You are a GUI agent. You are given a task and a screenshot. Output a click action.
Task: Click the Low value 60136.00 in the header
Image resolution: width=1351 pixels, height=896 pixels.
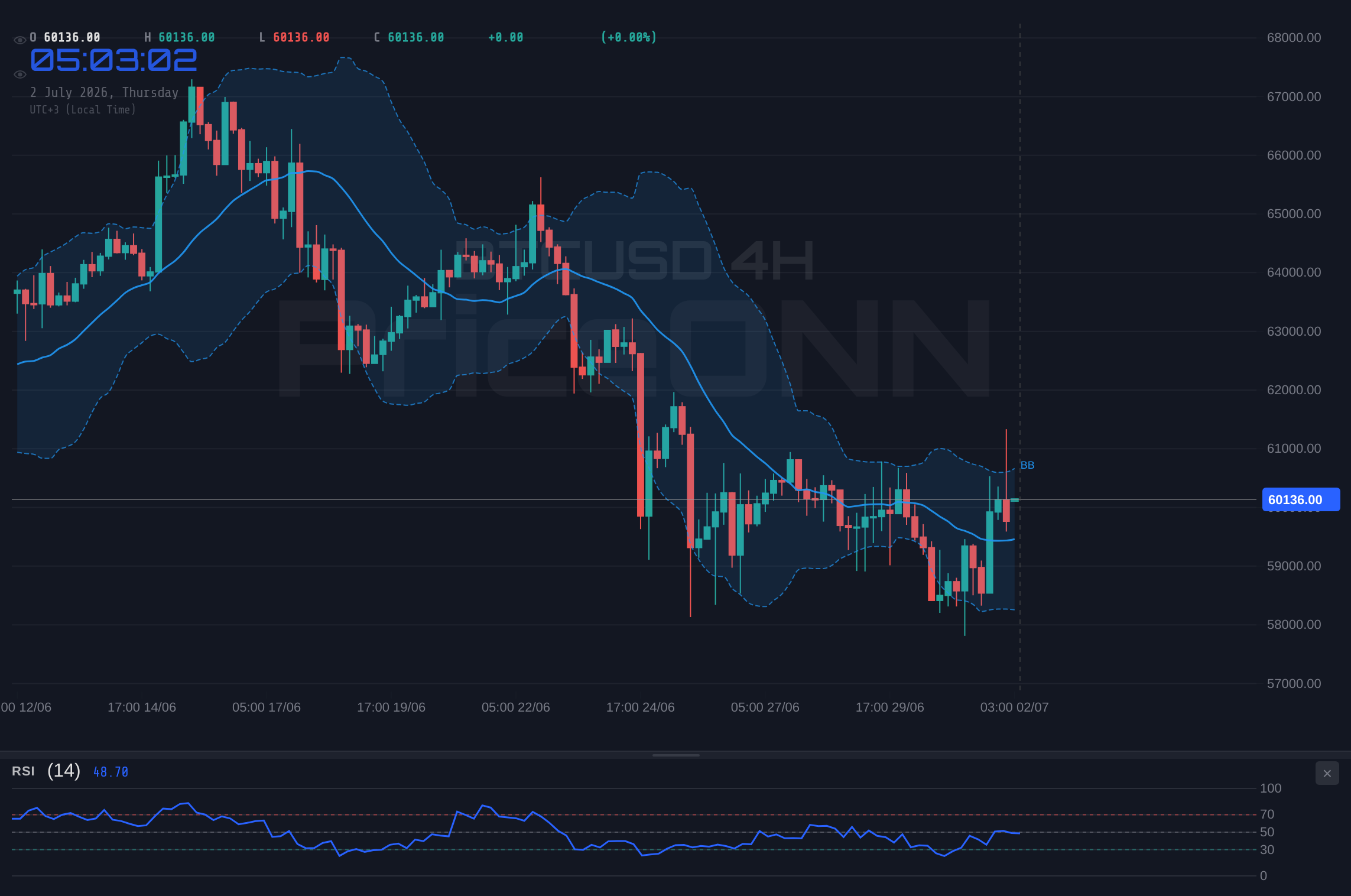pos(301,38)
